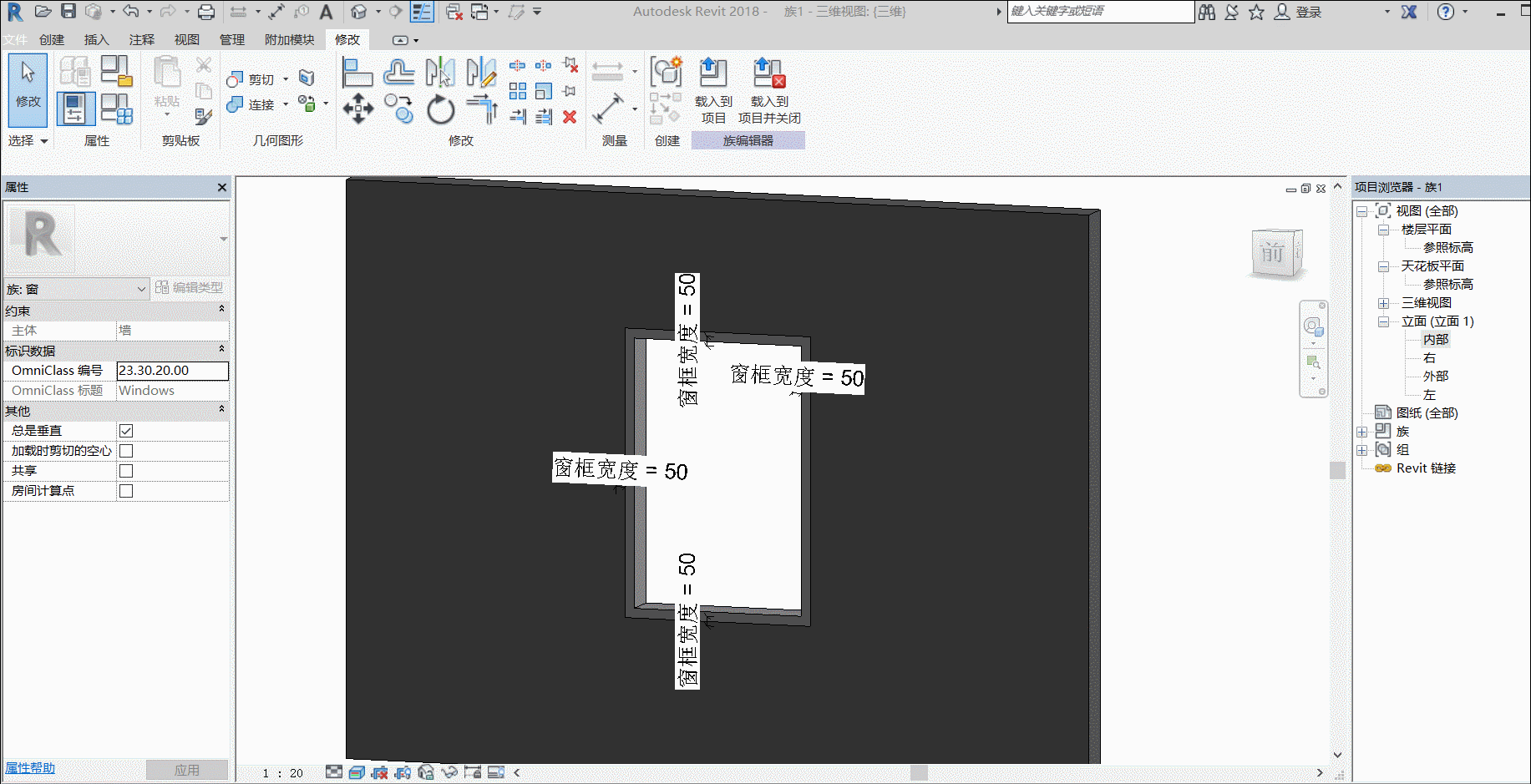1531x784 pixels.
Task: Click the Trim/Extend to Corner icon
Action: tap(482, 109)
